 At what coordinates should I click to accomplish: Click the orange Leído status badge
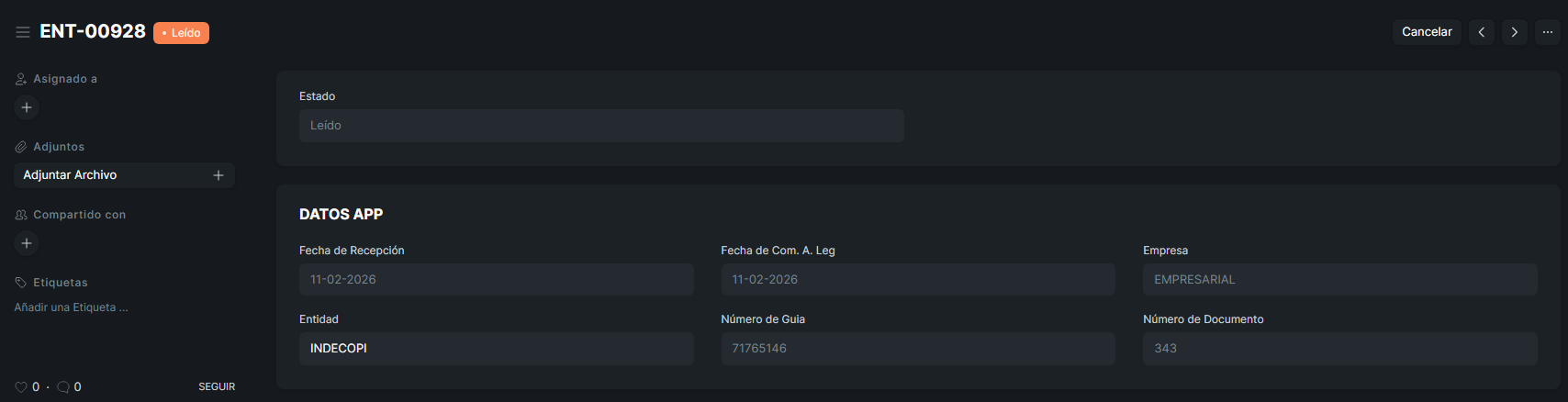click(182, 33)
